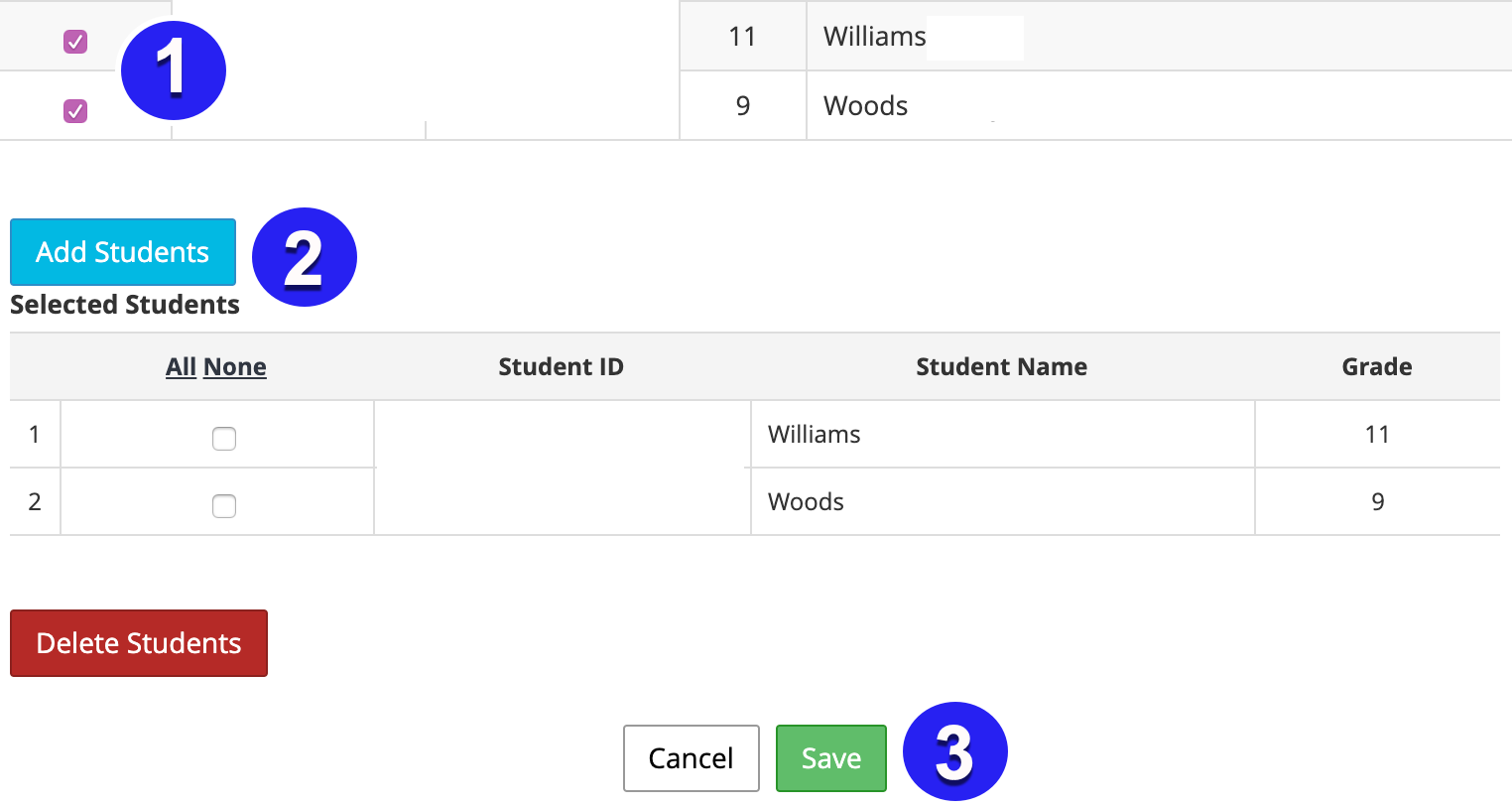1512x808 pixels.
Task: Uncheck the purple checkbox in Woods row
Action: tap(75, 111)
